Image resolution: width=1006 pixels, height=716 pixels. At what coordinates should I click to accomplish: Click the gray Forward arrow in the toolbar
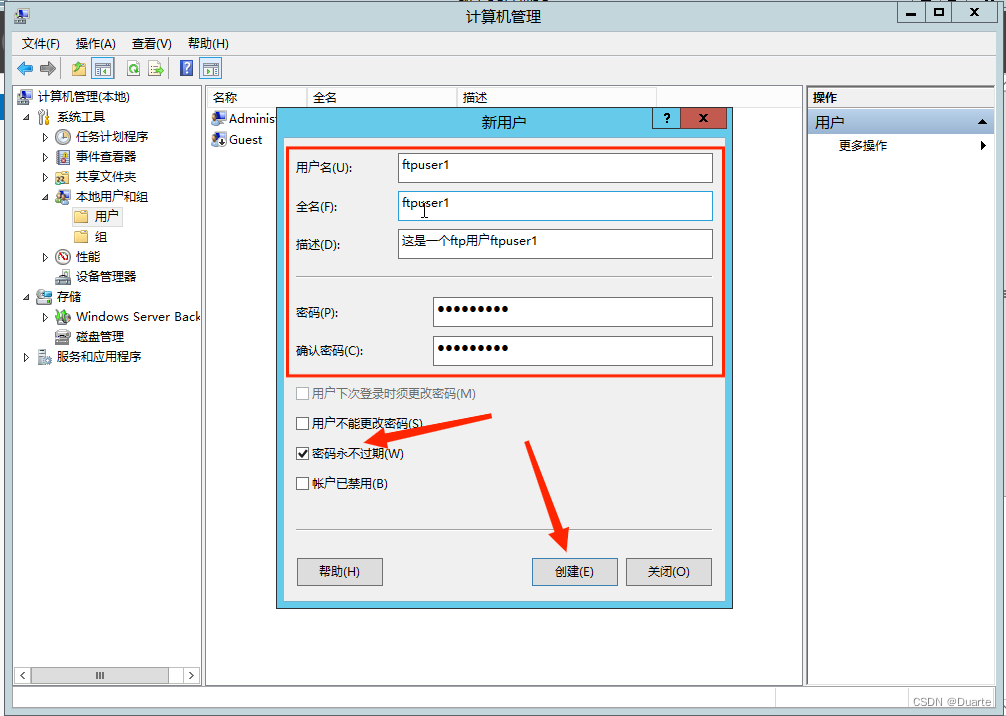coord(47,69)
